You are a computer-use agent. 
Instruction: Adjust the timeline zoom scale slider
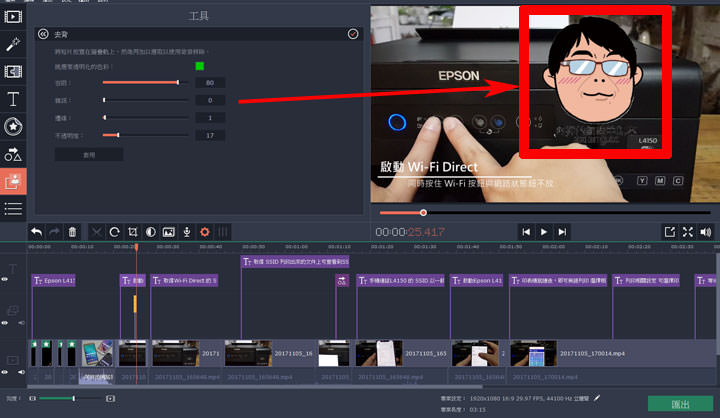pos(70,398)
